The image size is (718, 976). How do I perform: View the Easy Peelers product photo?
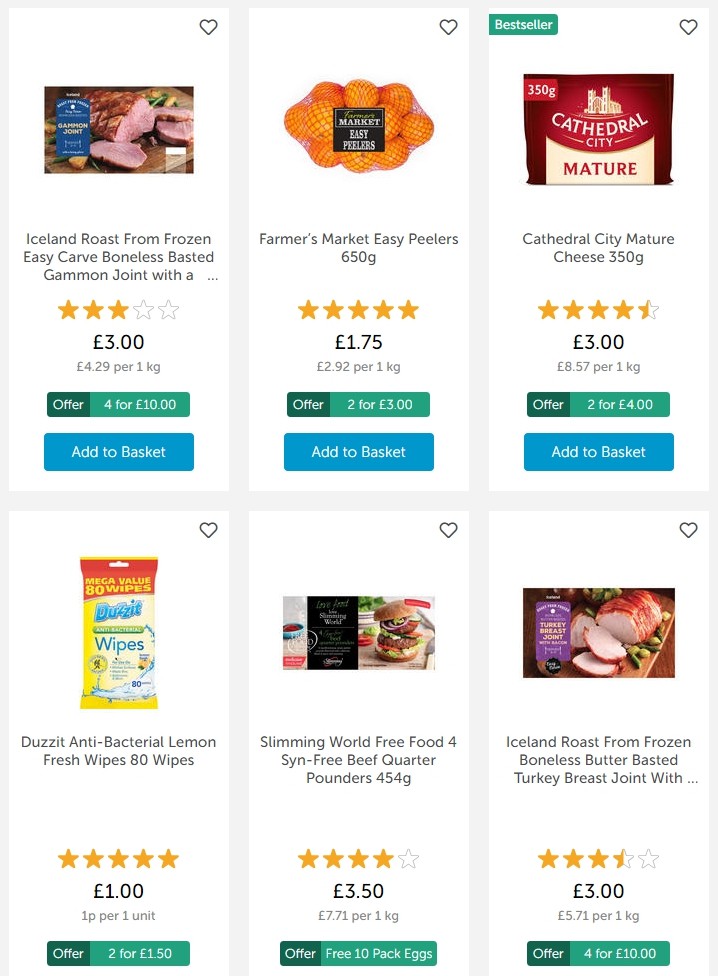click(359, 130)
